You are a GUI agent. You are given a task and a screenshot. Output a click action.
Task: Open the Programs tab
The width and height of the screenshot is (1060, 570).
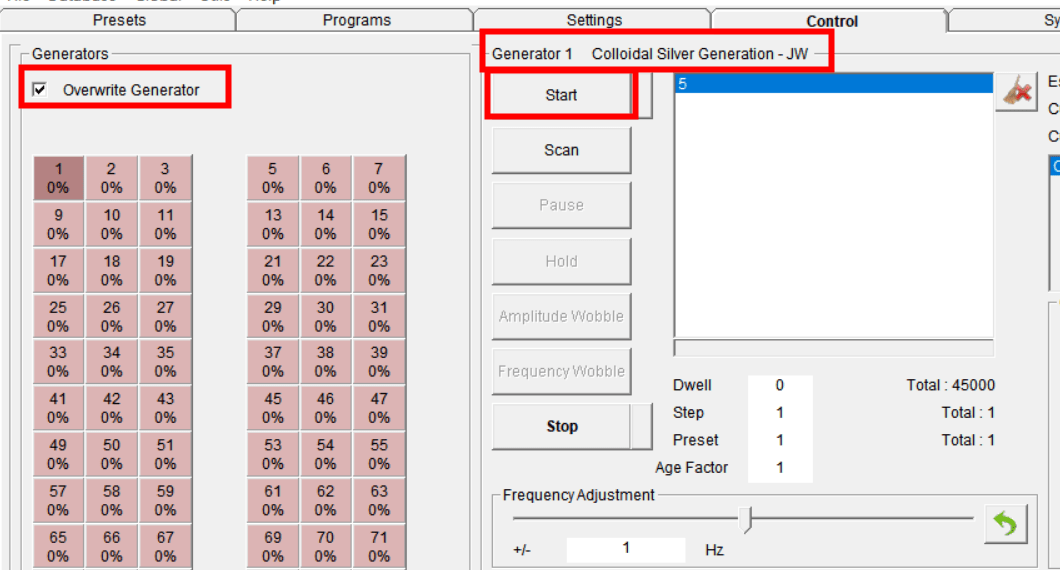356,20
